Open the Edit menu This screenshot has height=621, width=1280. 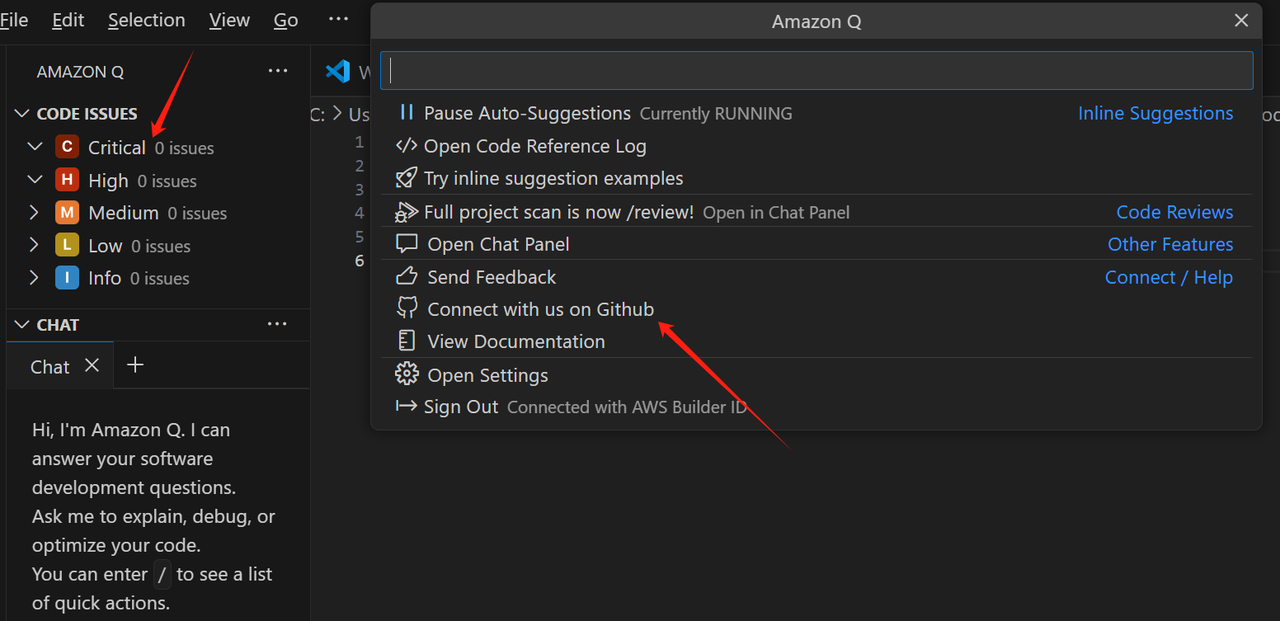tap(68, 20)
